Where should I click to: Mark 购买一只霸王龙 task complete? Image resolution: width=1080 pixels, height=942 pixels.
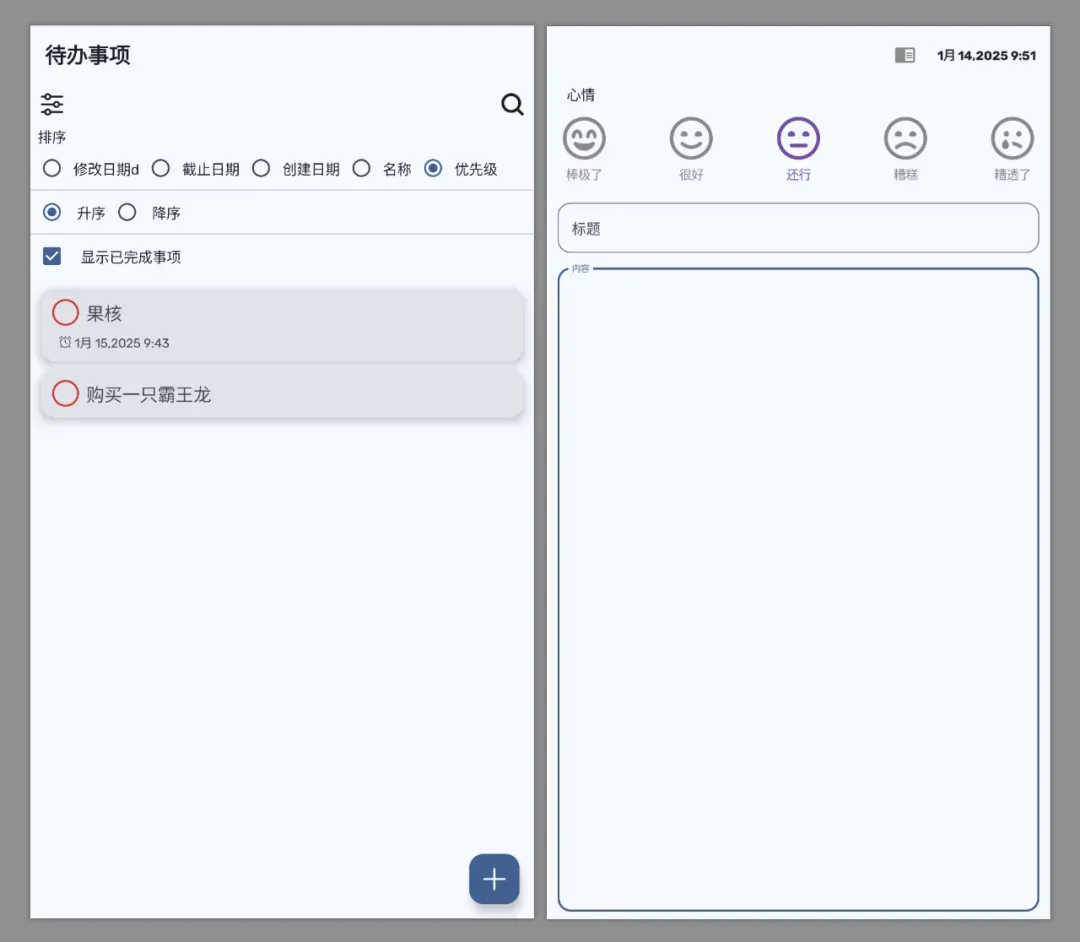click(x=65, y=394)
